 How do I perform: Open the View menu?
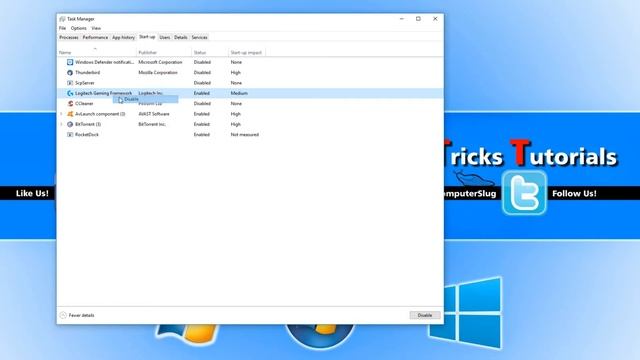(x=96, y=28)
